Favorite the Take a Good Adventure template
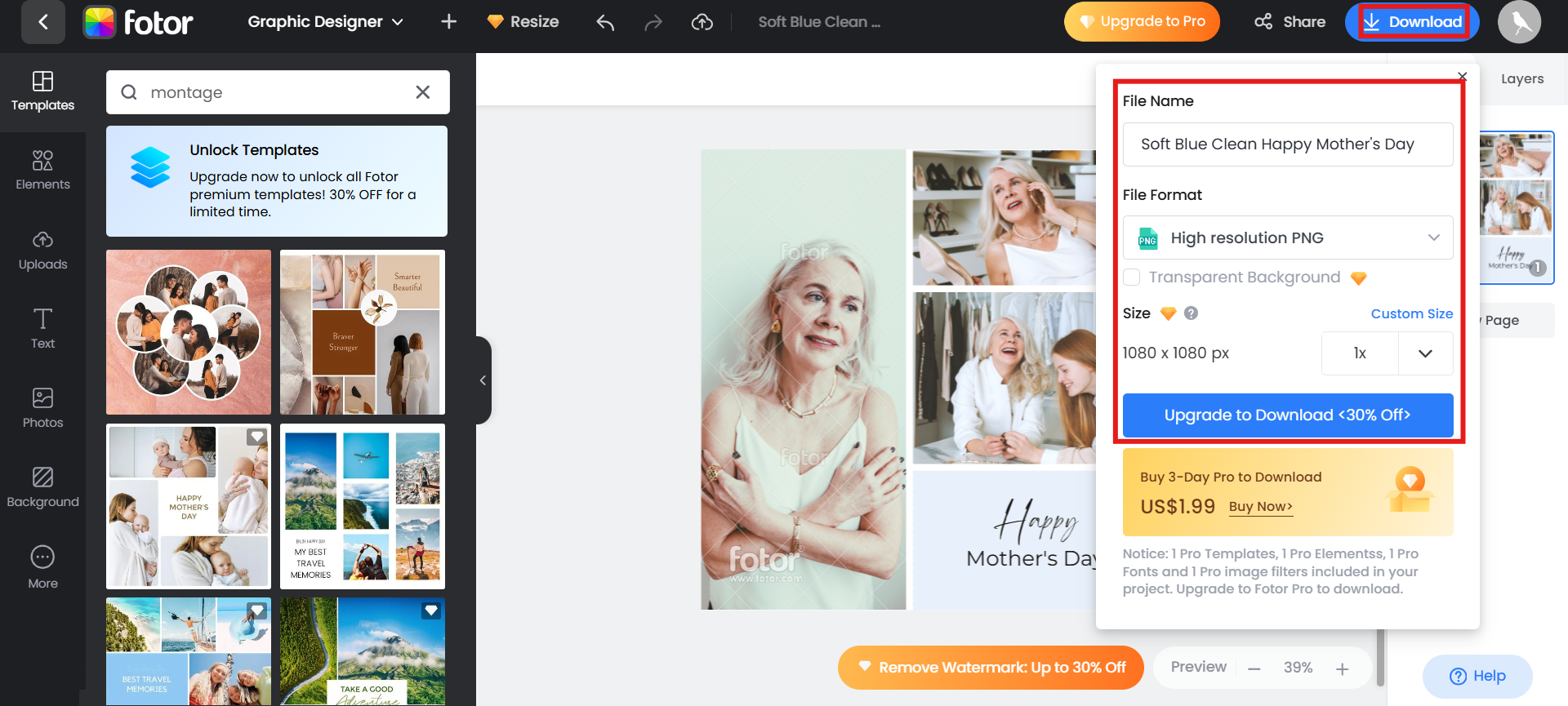1568x706 pixels. click(431, 610)
